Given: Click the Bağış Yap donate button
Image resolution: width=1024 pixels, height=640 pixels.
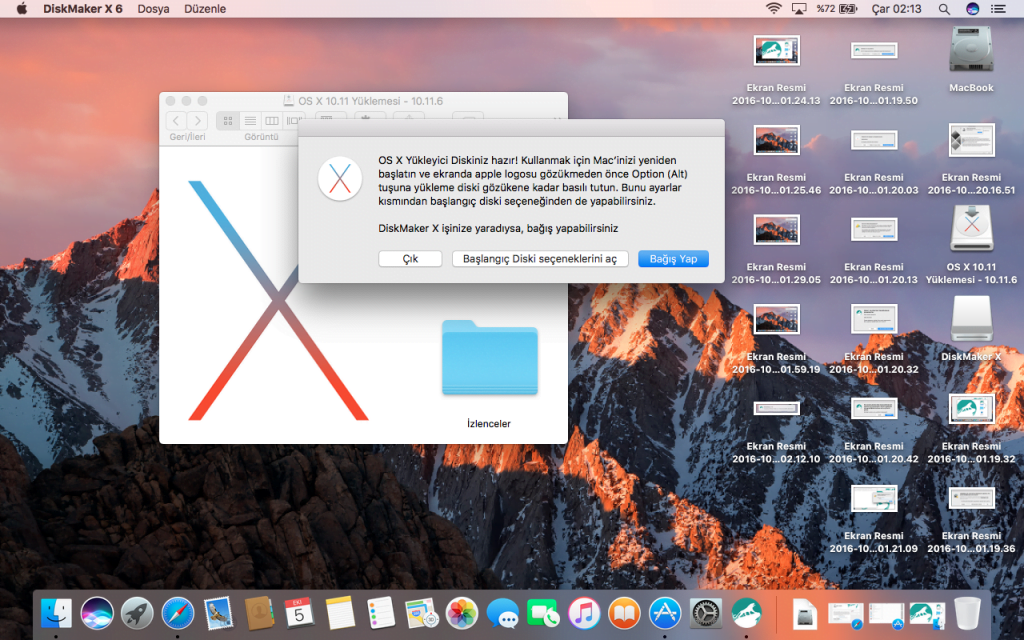Looking at the screenshot, I should point(673,259).
